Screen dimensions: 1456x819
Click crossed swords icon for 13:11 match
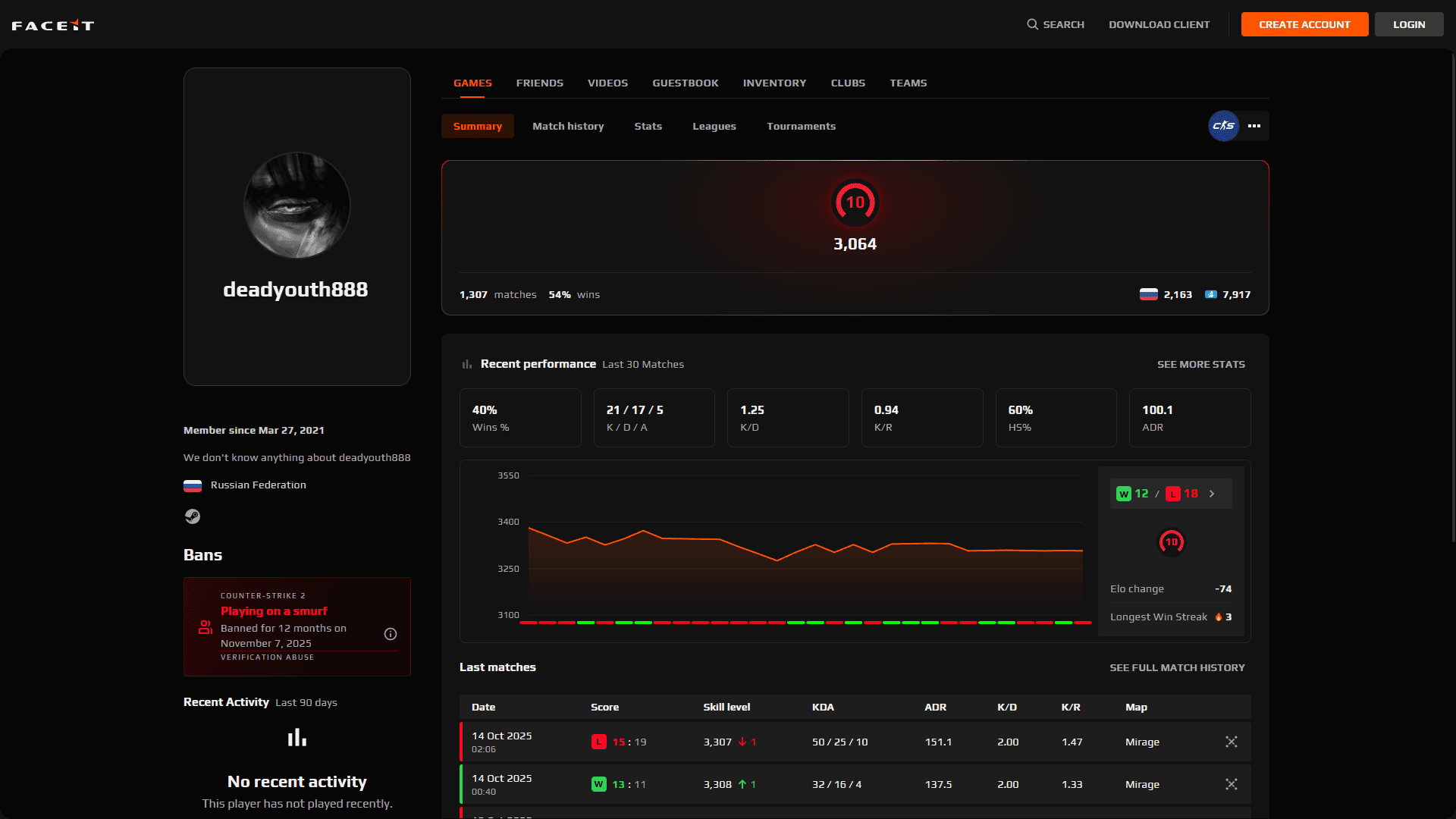pos(1231,784)
